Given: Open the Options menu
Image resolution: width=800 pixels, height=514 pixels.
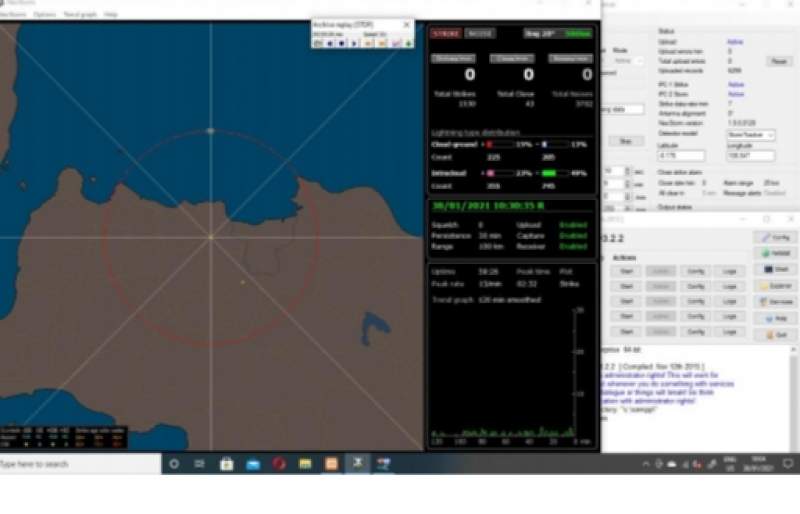Looking at the screenshot, I should (x=45, y=15).
